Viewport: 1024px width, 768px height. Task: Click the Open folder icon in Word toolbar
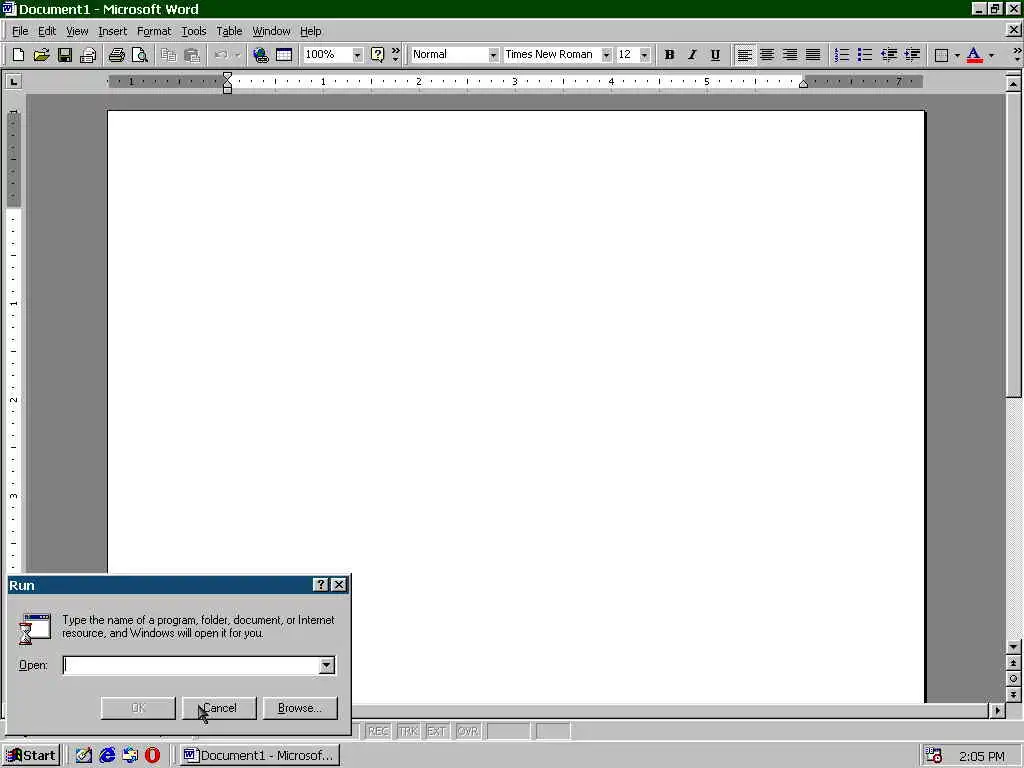pos(41,55)
